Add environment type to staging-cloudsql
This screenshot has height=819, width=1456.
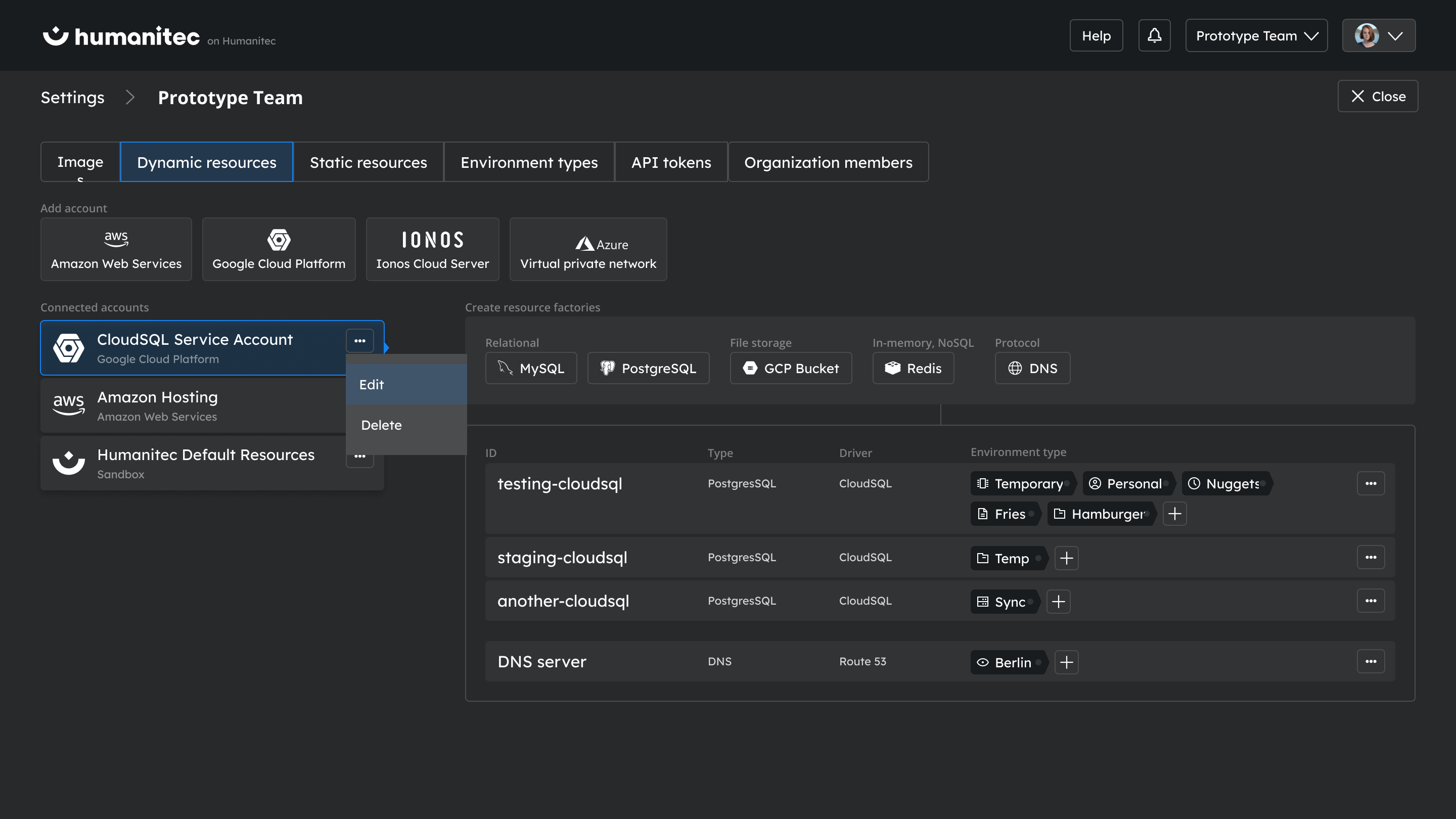click(x=1067, y=558)
